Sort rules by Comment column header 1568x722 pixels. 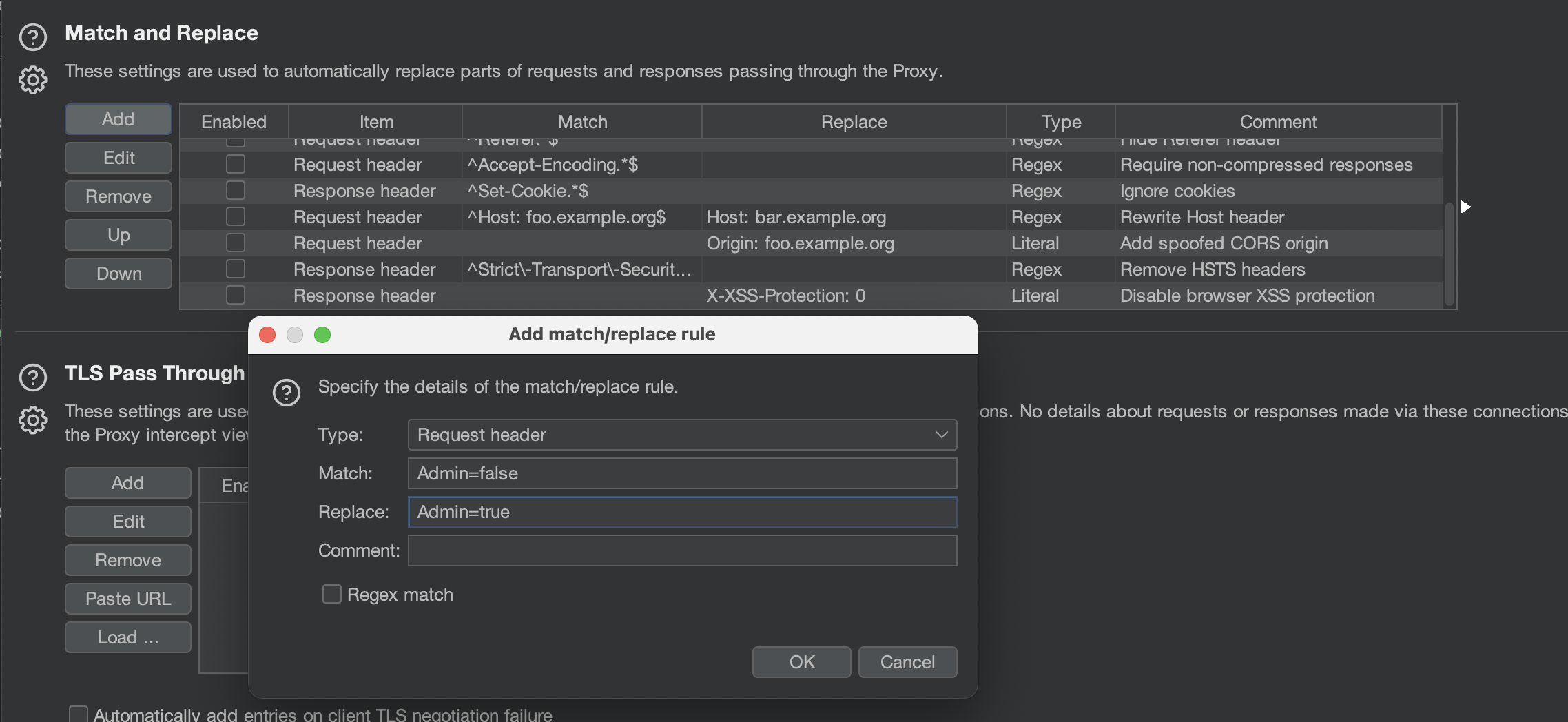pyautogui.click(x=1277, y=122)
